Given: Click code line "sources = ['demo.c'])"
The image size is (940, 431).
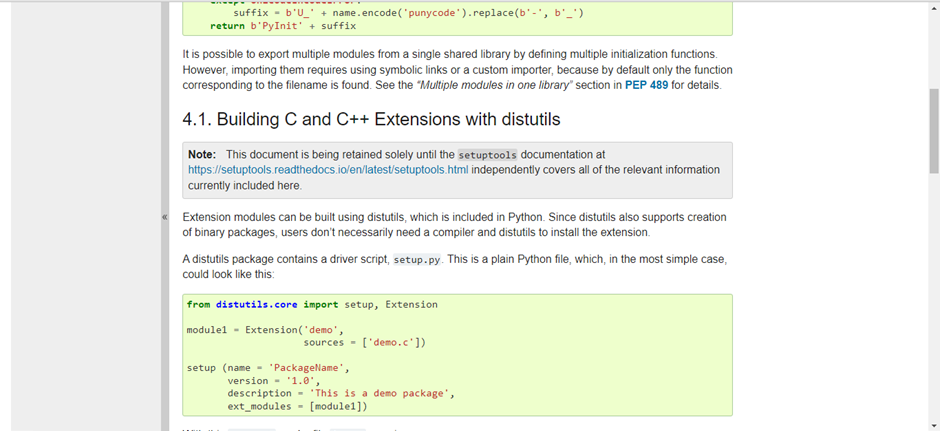Looking at the screenshot, I should pyautogui.click(x=364, y=342).
